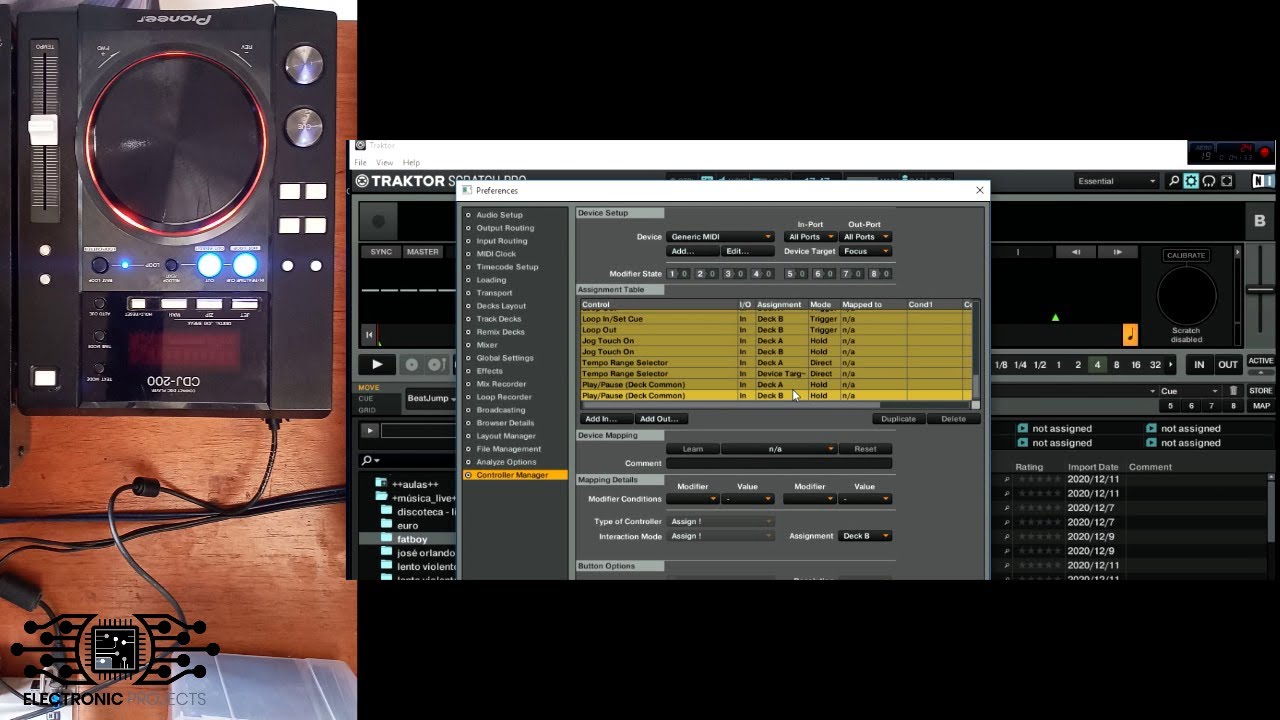Select the euro folder in browser tree

pyautogui.click(x=407, y=525)
